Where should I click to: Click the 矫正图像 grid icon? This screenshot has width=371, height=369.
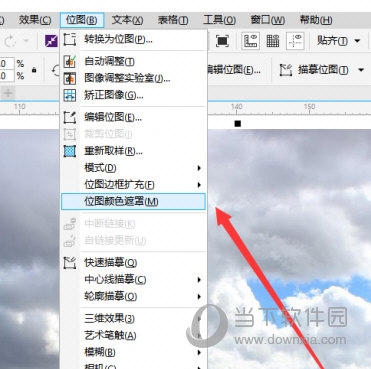(x=70, y=95)
